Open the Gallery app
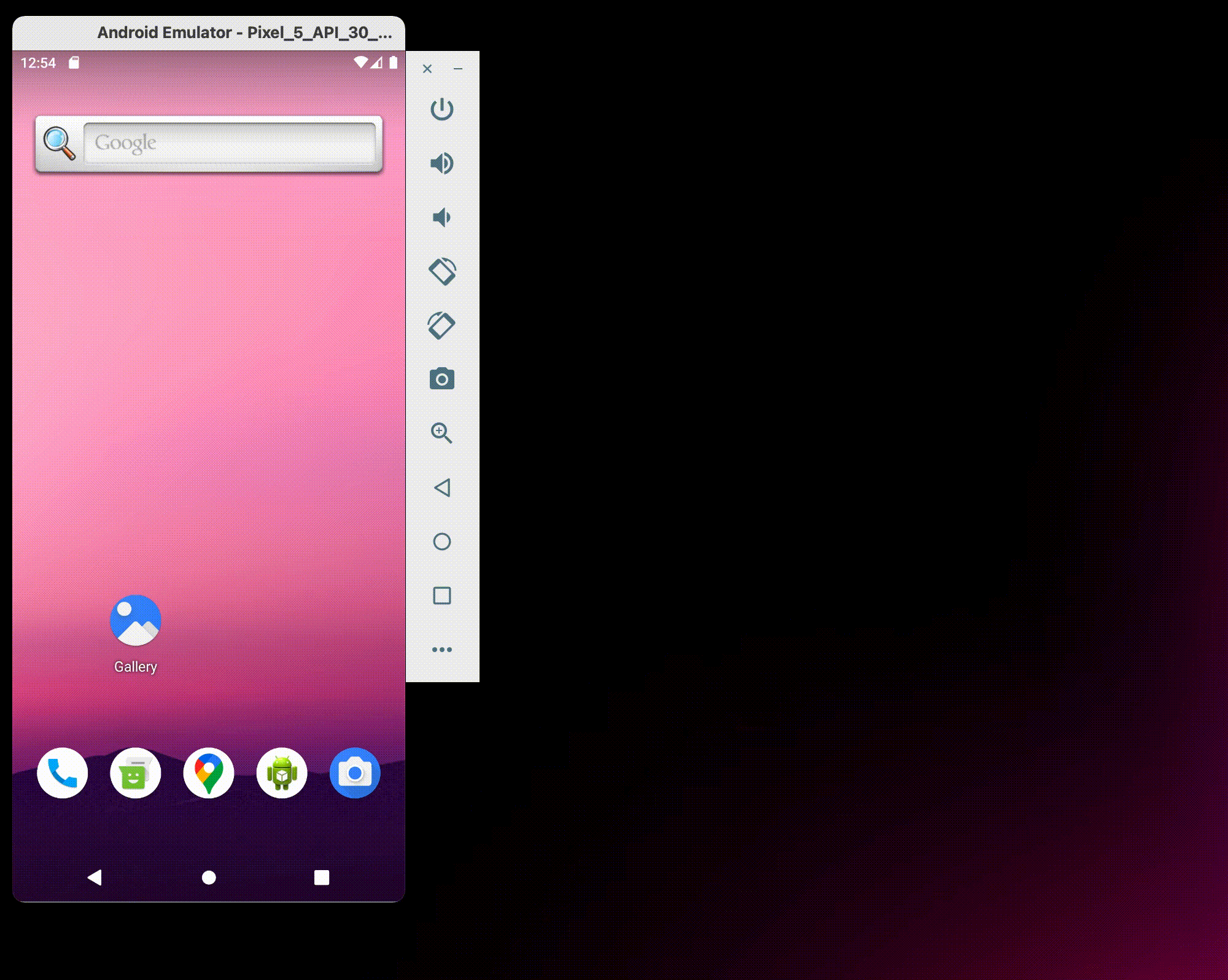 click(135, 621)
